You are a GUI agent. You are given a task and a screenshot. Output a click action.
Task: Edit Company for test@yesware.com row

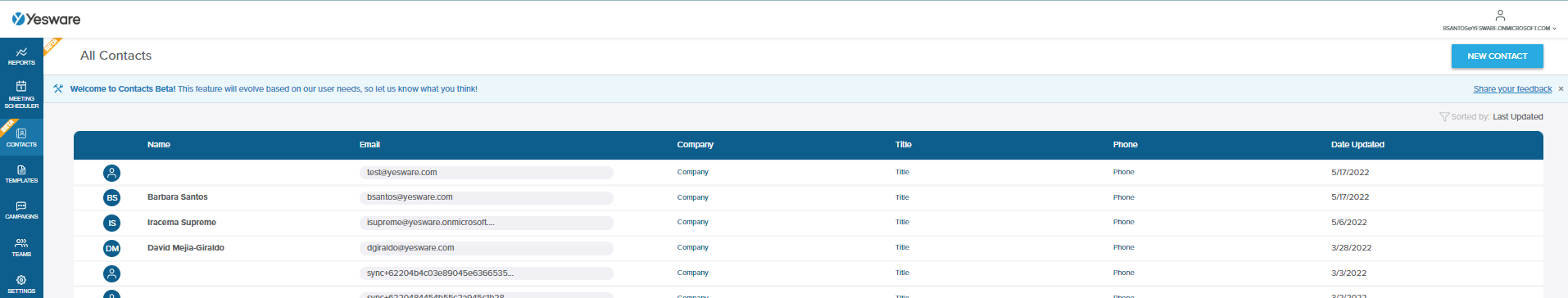pyautogui.click(x=693, y=172)
